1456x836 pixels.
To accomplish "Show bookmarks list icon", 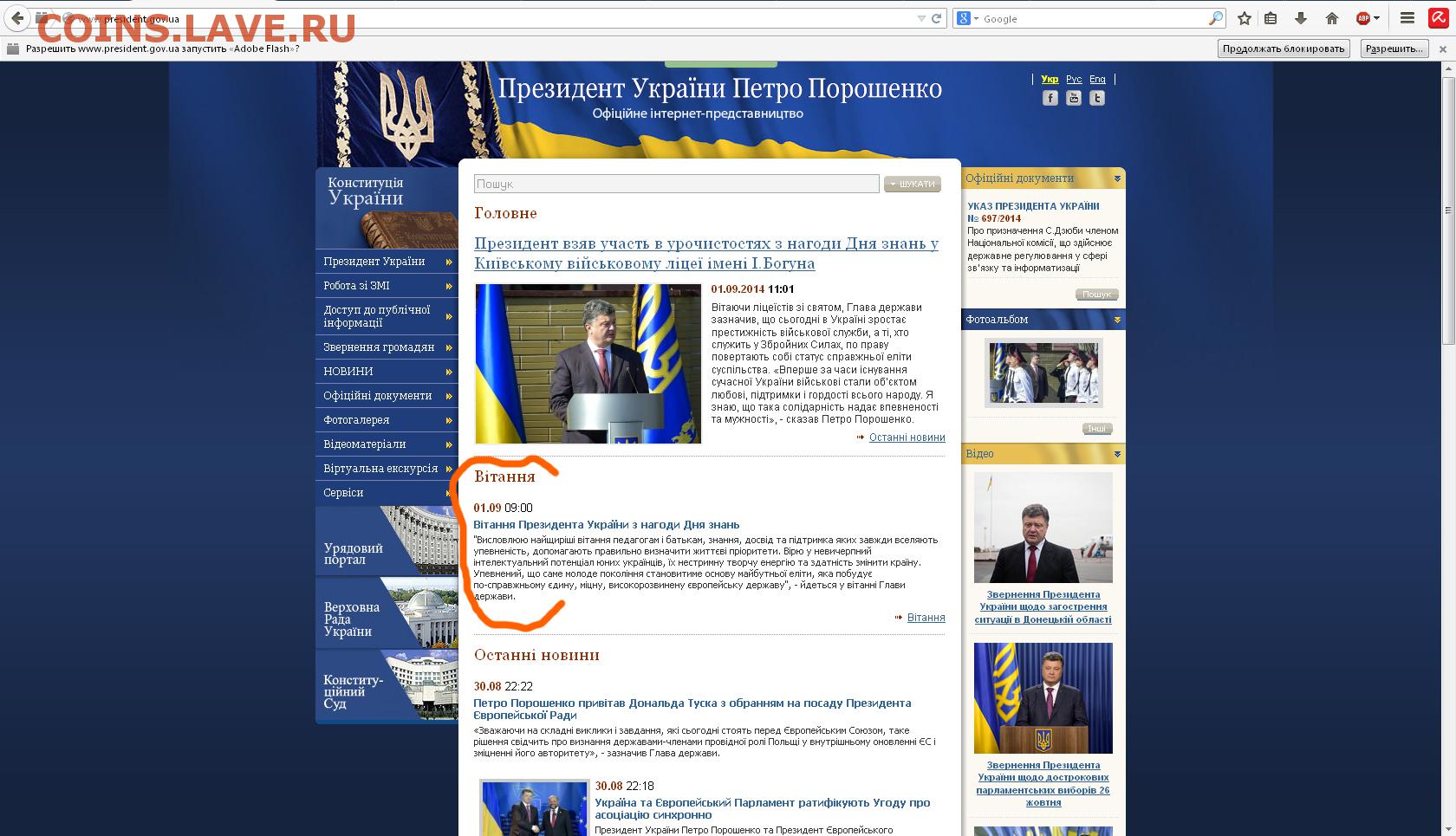I will [1271, 18].
